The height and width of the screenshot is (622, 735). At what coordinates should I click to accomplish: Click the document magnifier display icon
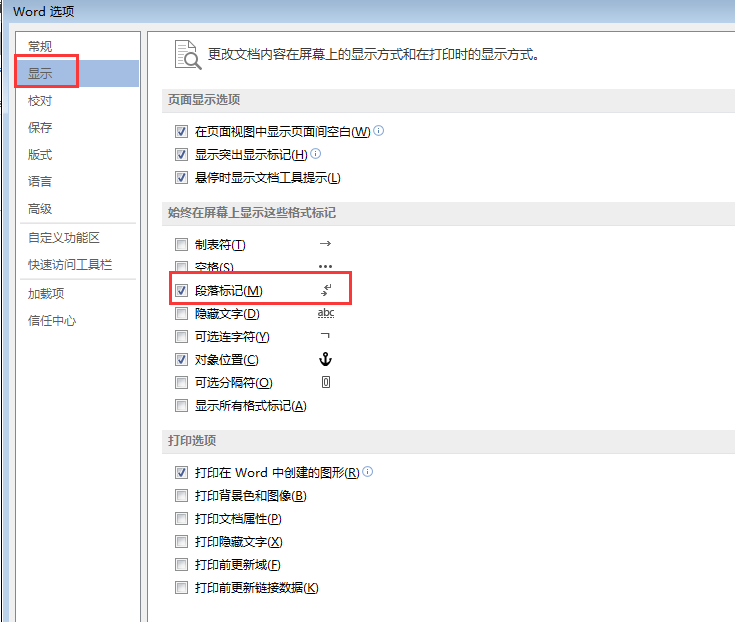pos(188,55)
